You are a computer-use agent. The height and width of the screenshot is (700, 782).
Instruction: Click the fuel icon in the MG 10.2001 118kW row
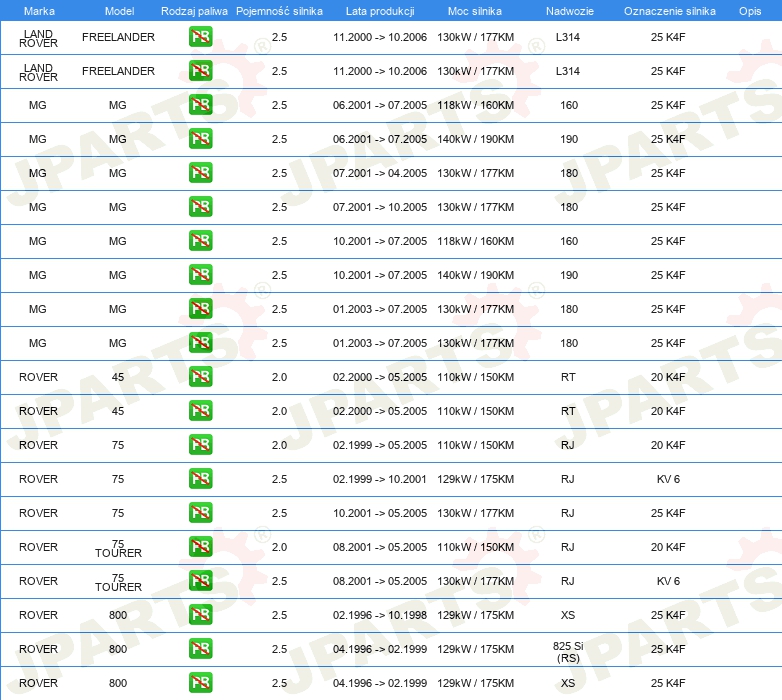point(200,240)
